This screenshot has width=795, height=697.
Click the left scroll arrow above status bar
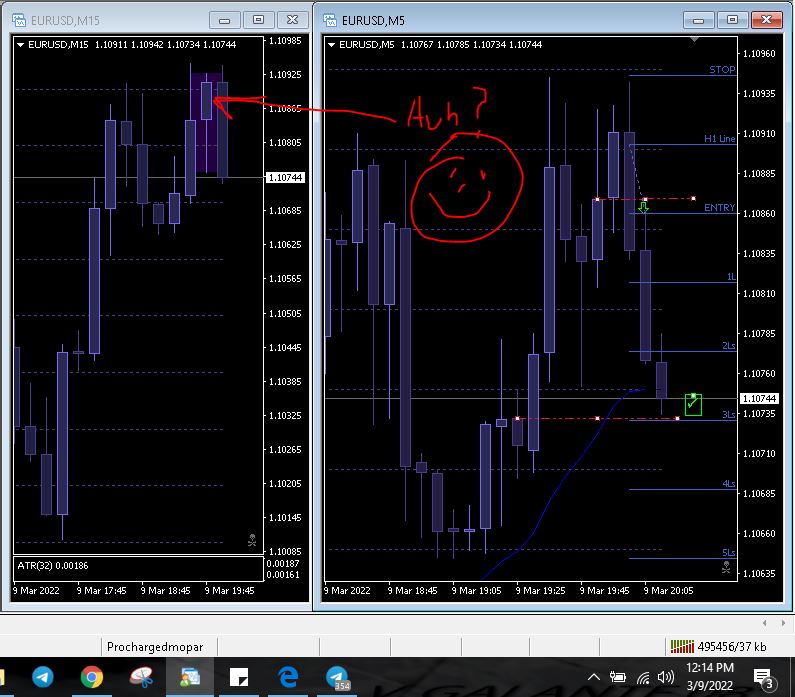pyautogui.click(x=765, y=622)
